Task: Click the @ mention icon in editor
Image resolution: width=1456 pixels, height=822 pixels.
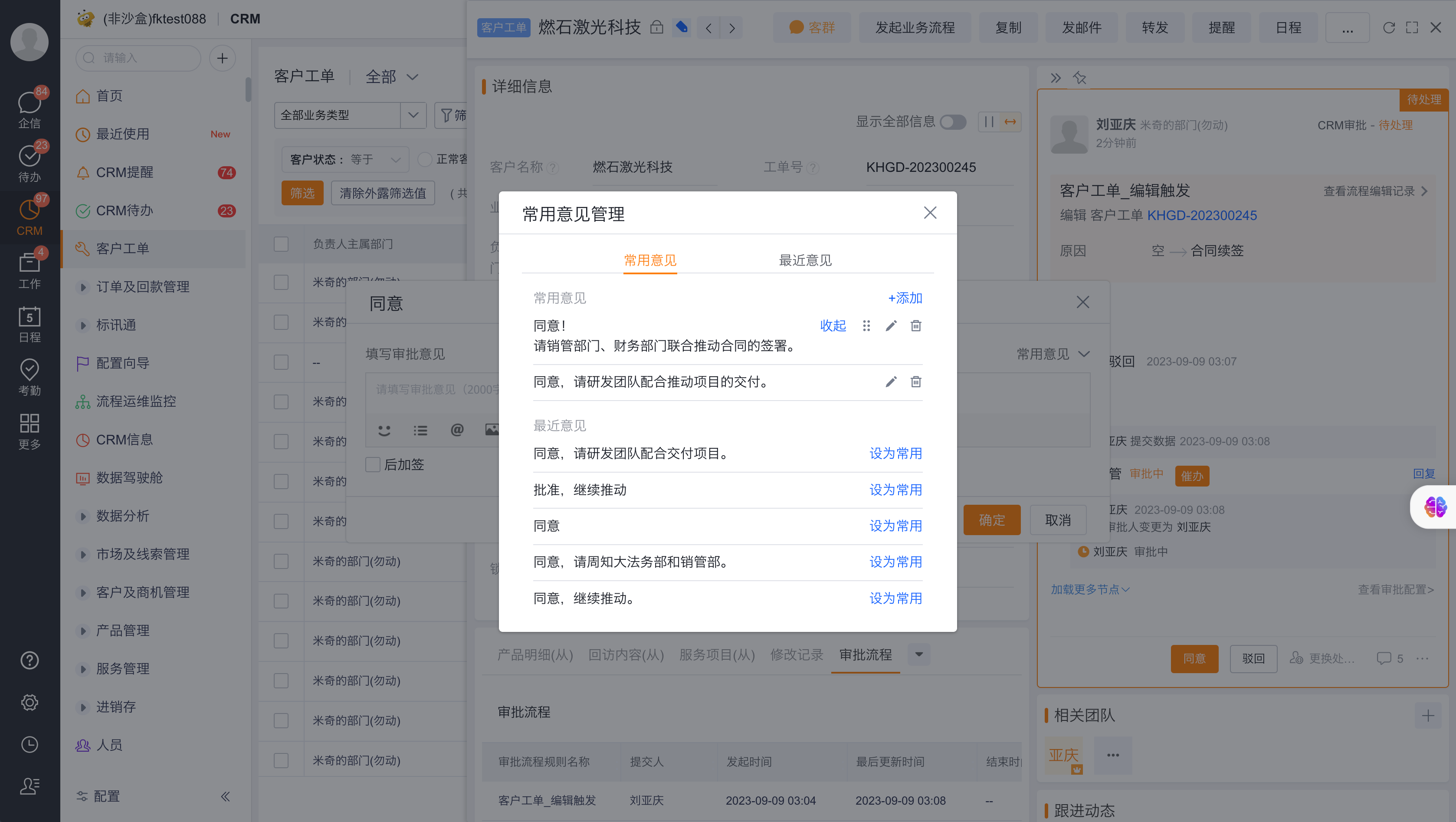Action: tap(457, 430)
